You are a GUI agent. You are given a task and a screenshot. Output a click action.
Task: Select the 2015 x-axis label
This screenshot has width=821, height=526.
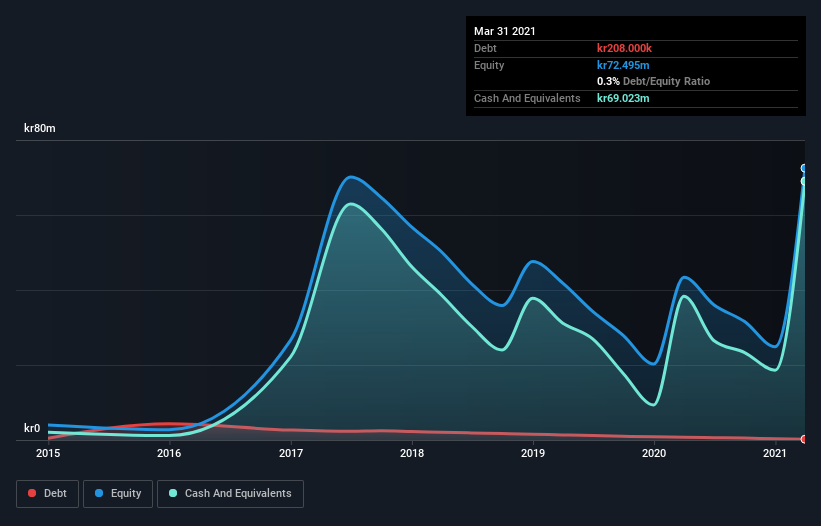pyautogui.click(x=48, y=453)
